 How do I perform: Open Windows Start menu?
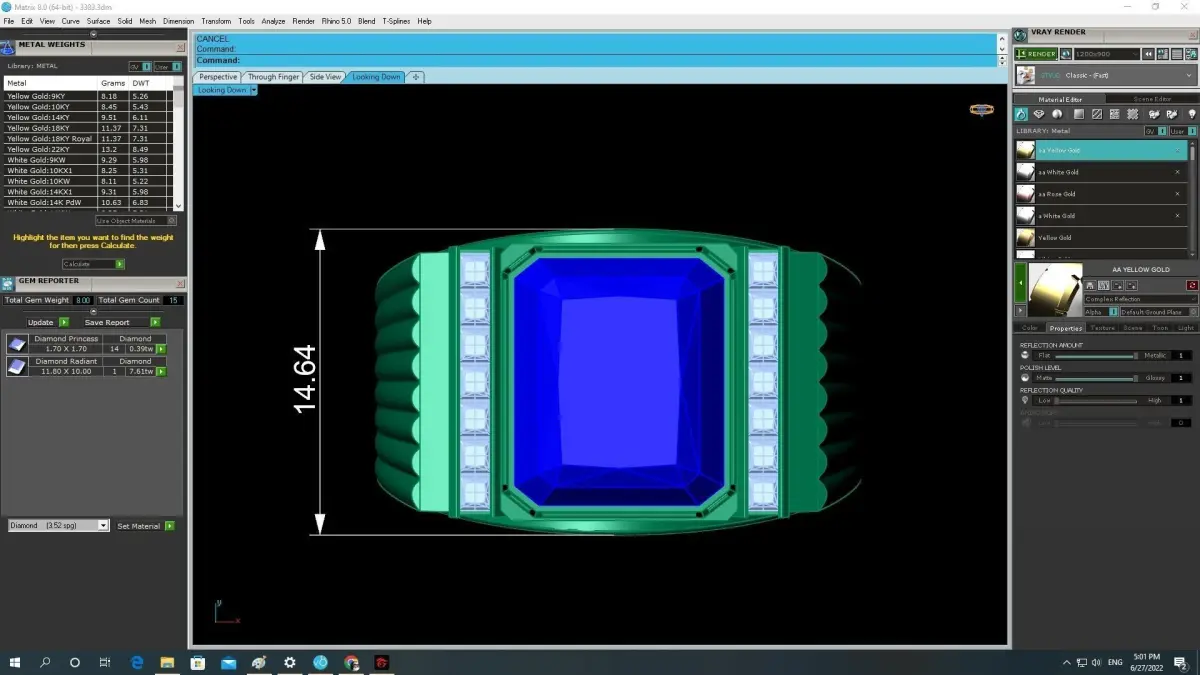15,662
